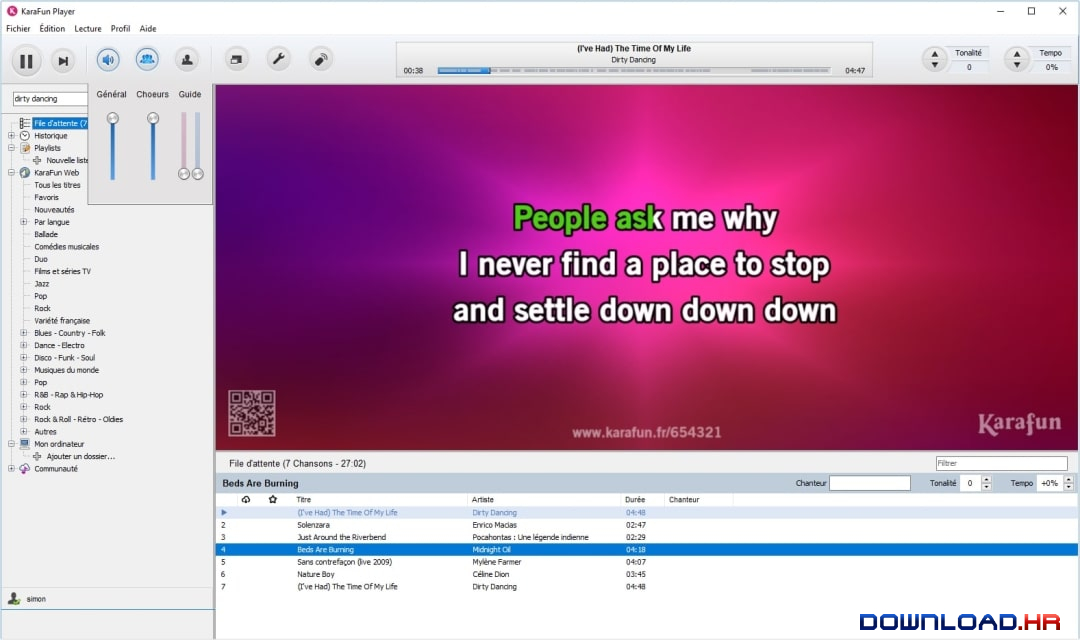Expand the Dance - Electro category
The height and width of the screenshot is (640, 1080).
(23, 345)
